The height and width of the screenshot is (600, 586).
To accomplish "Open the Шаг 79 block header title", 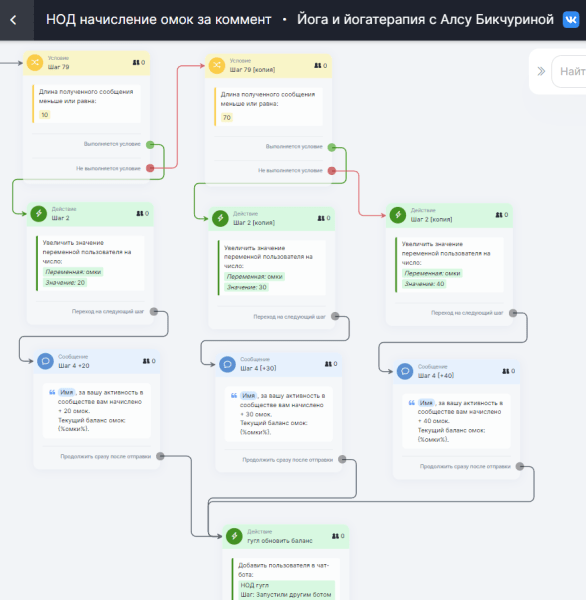I will pos(59,67).
